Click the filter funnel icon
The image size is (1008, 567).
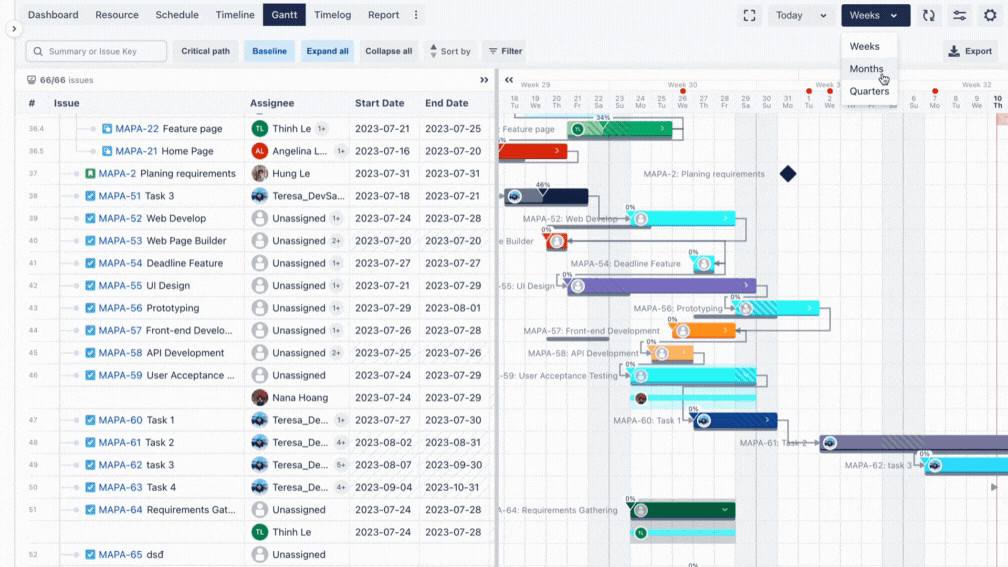493,51
